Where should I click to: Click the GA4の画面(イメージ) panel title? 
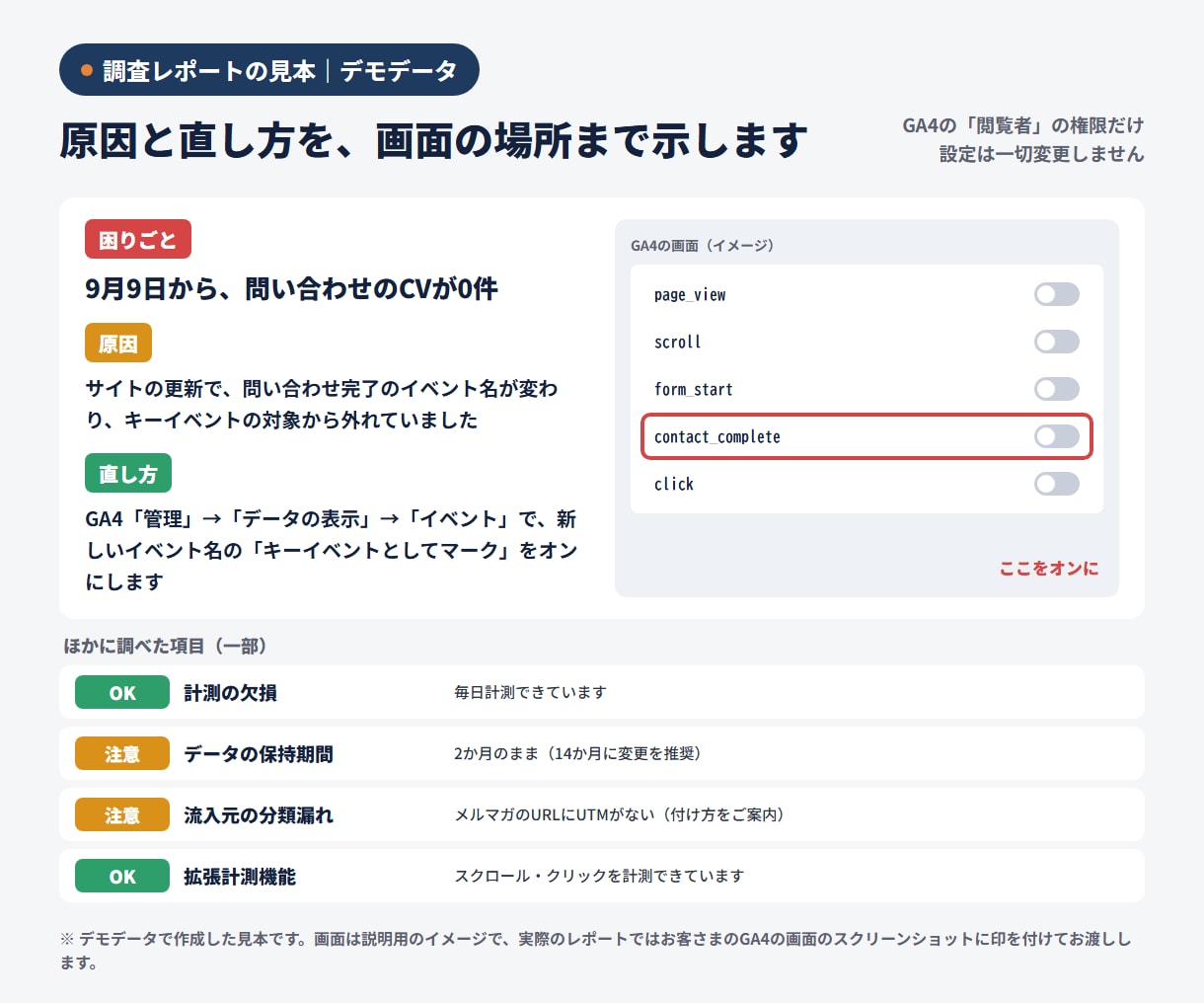[703, 245]
